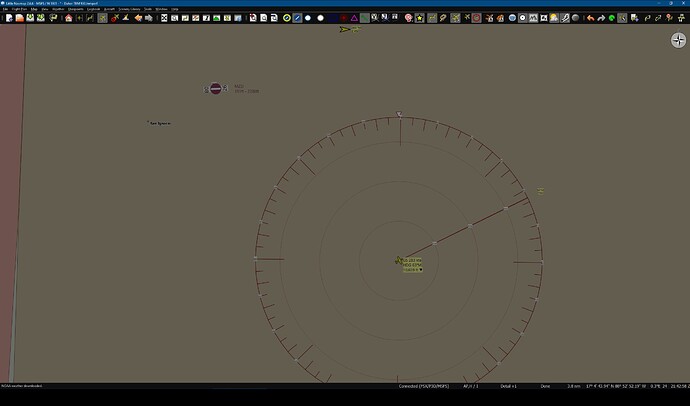
Task: Open the Window menu
Action: [161, 9]
